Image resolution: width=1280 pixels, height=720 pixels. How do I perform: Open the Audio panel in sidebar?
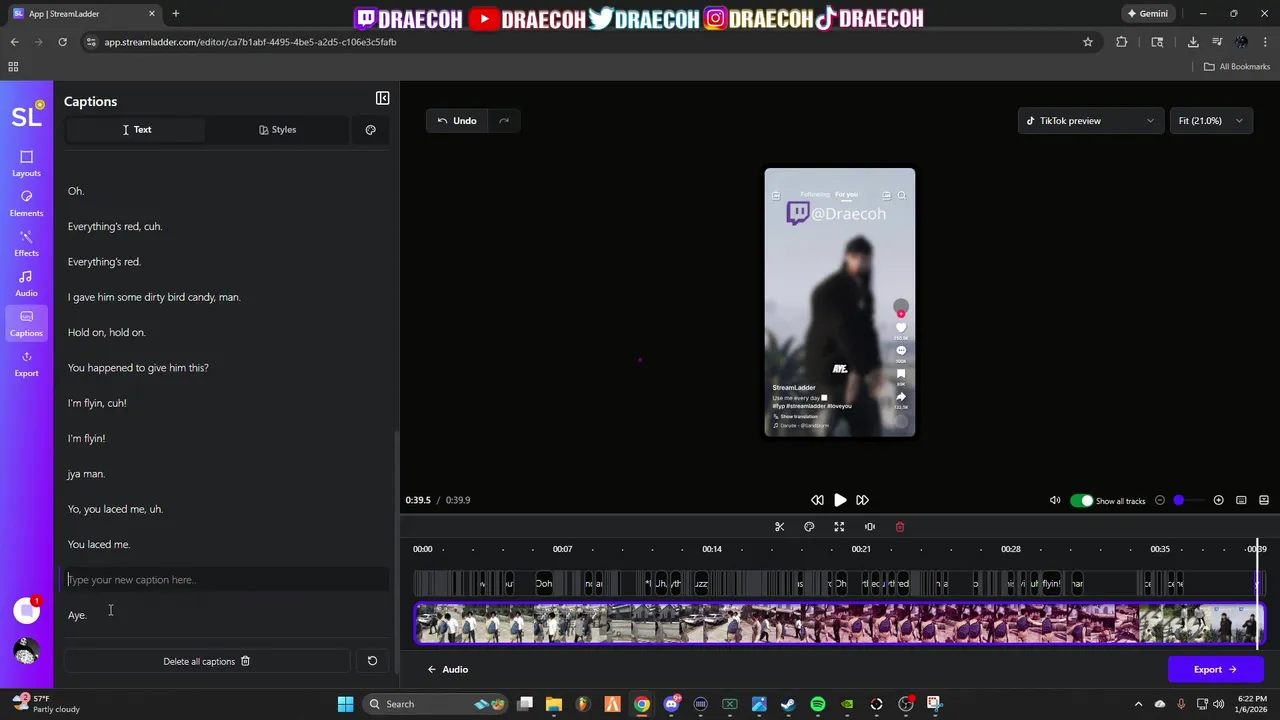(26, 283)
